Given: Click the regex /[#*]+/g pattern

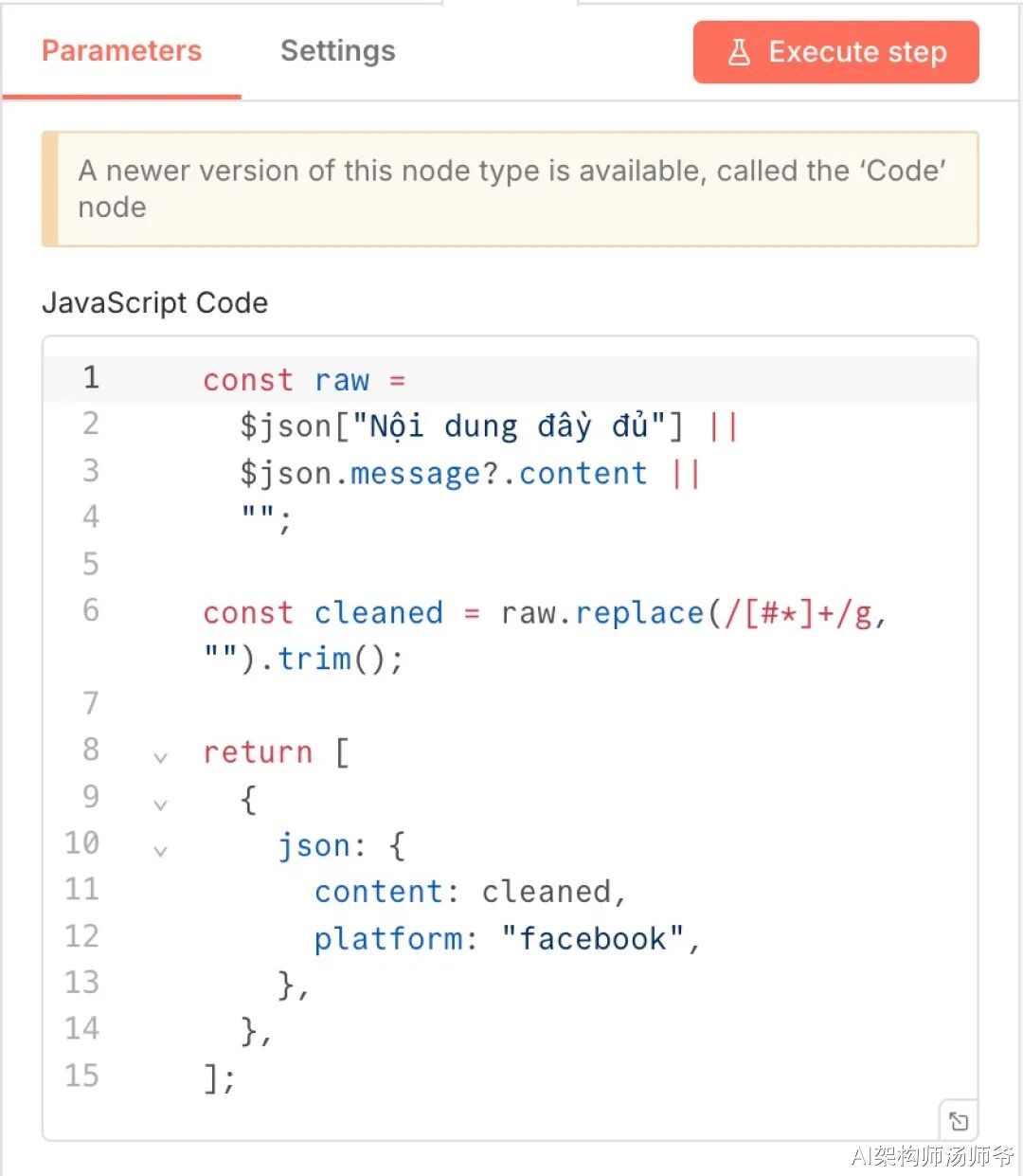Looking at the screenshot, I should pyautogui.click(x=798, y=613).
